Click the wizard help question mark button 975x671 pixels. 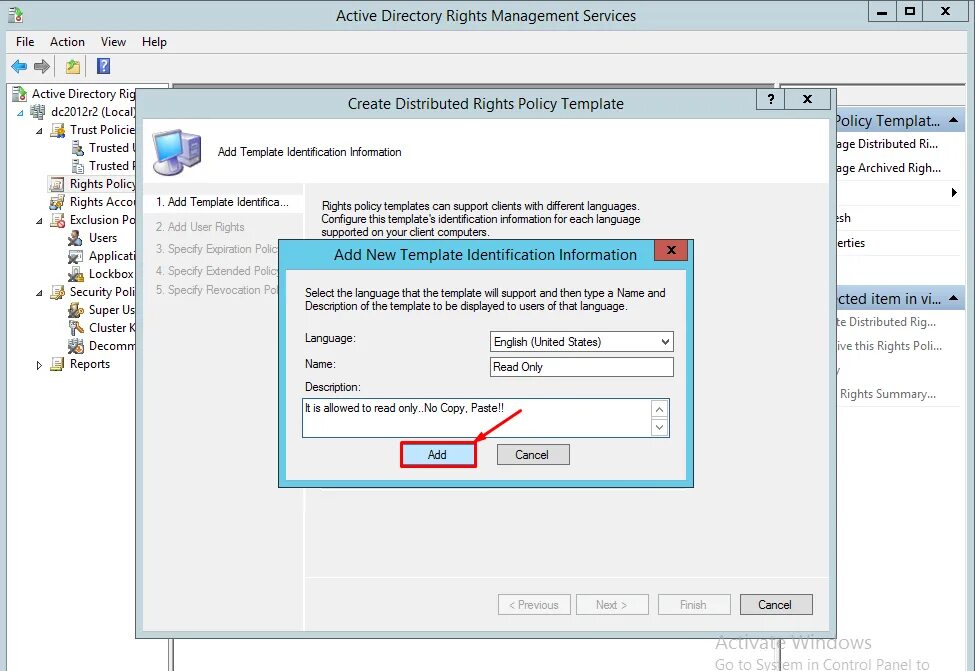click(770, 99)
